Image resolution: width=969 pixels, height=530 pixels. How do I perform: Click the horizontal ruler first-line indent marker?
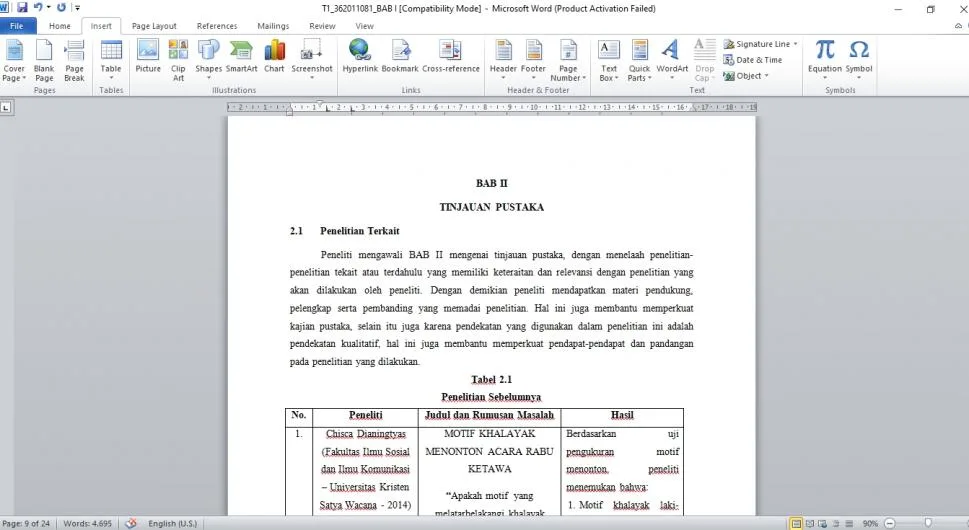click(x=319, y=104)
